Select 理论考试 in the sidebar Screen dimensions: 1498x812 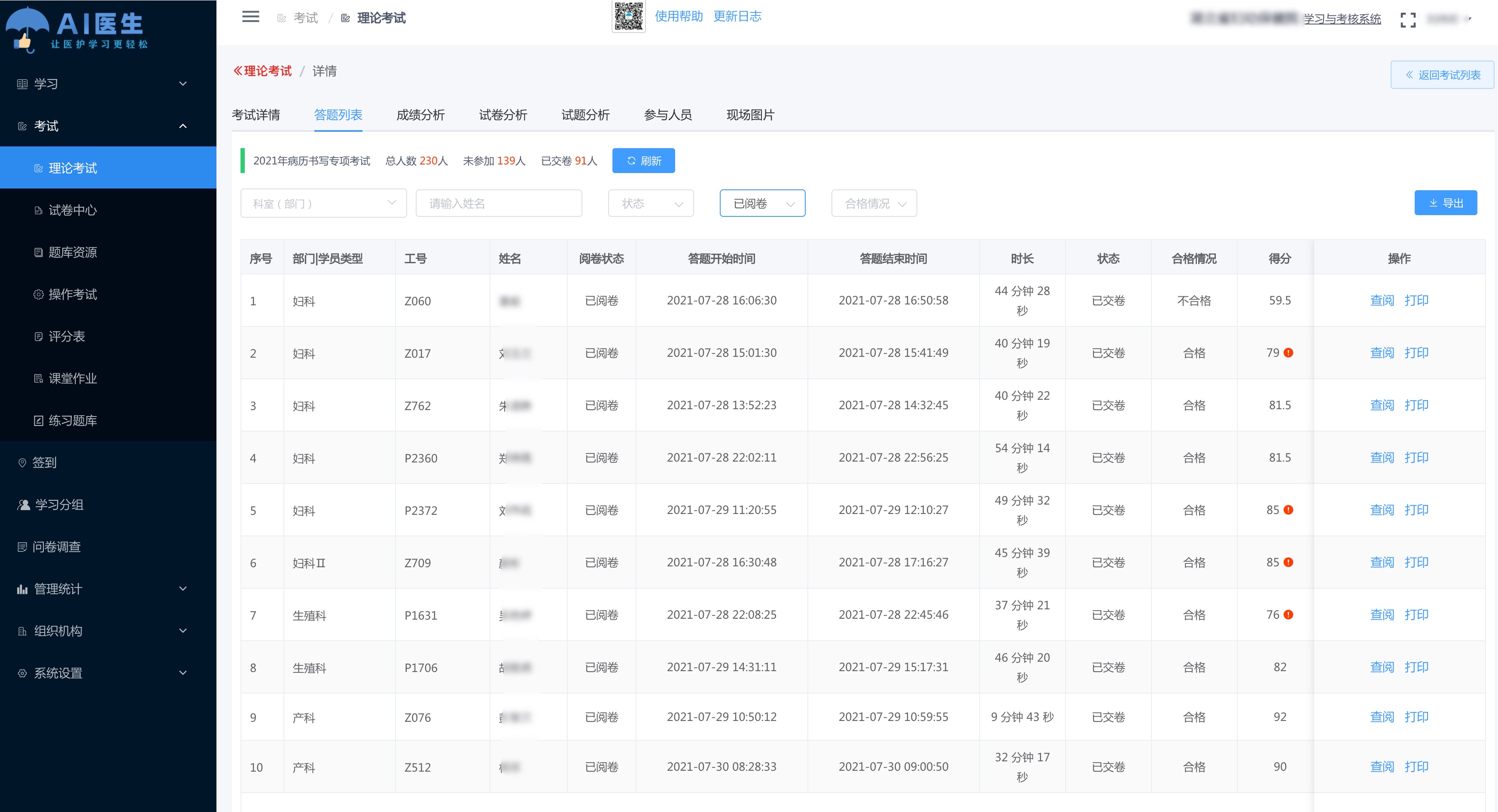click(108, 168)
